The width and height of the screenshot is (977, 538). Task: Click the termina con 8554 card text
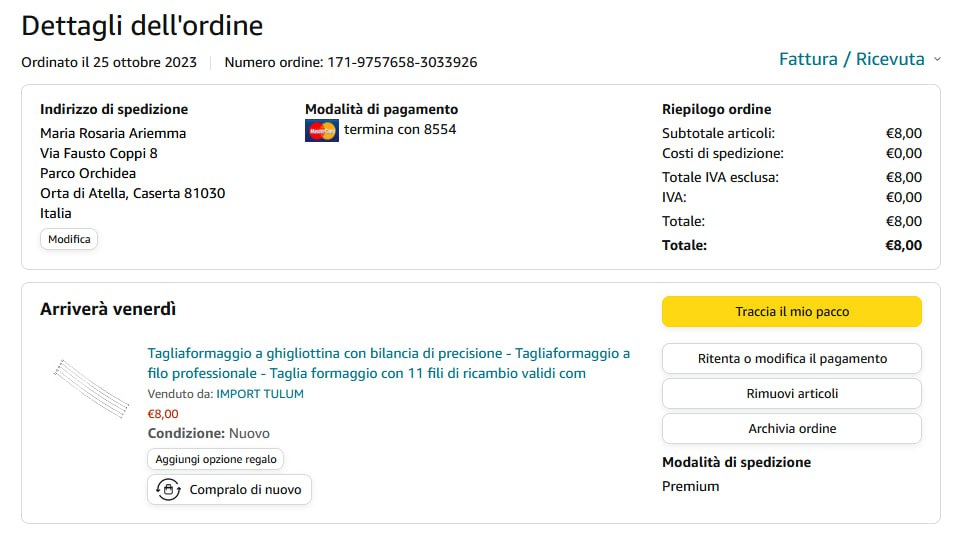point(400,130)
